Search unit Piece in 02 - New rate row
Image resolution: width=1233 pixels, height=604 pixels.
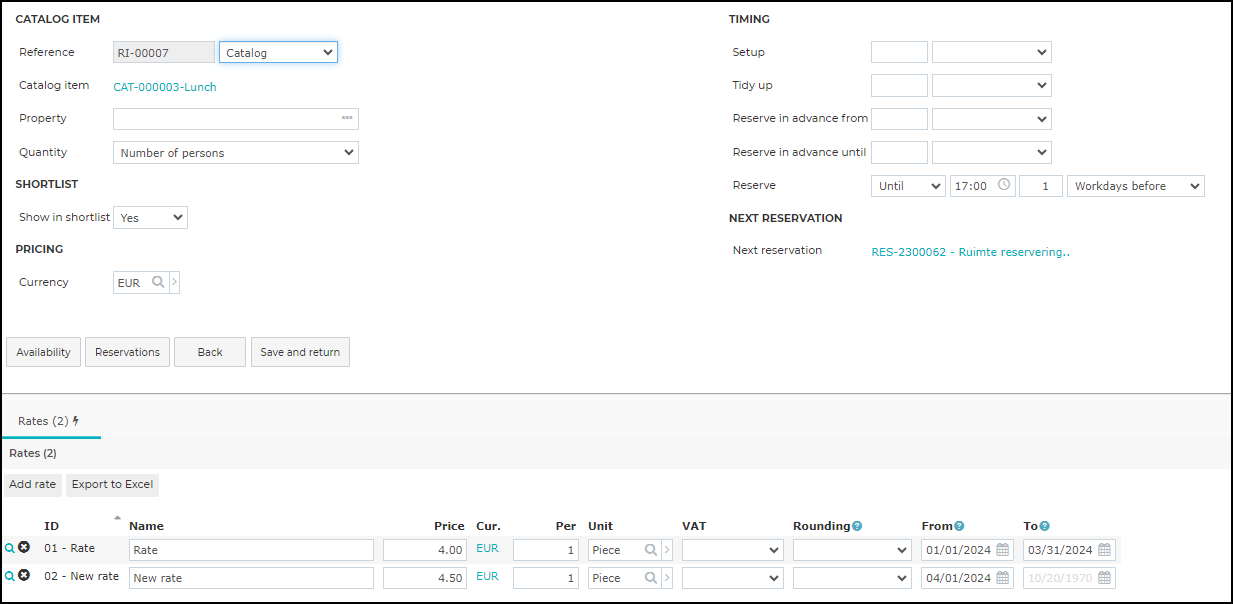tap(651, 578)
